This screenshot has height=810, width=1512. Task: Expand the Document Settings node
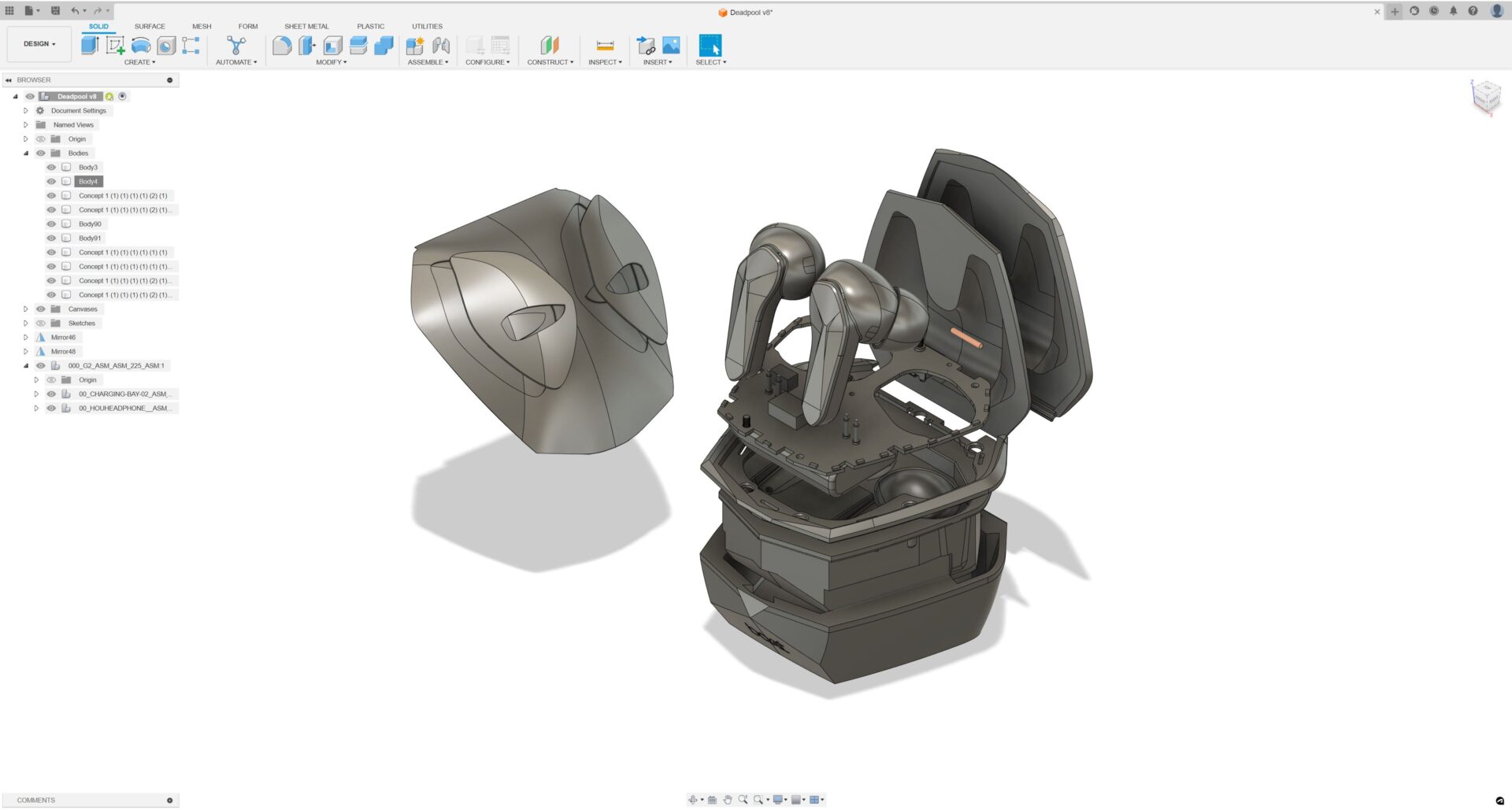(26, 110)
